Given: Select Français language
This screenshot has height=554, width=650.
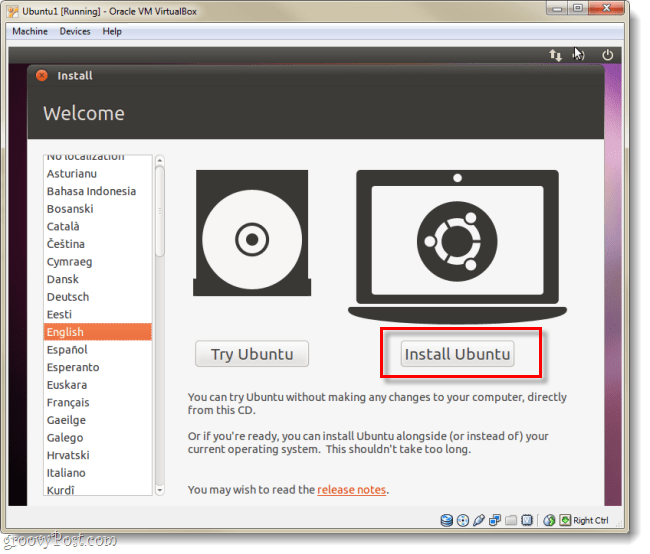Looking at the screenshot, I should point(98,402).
